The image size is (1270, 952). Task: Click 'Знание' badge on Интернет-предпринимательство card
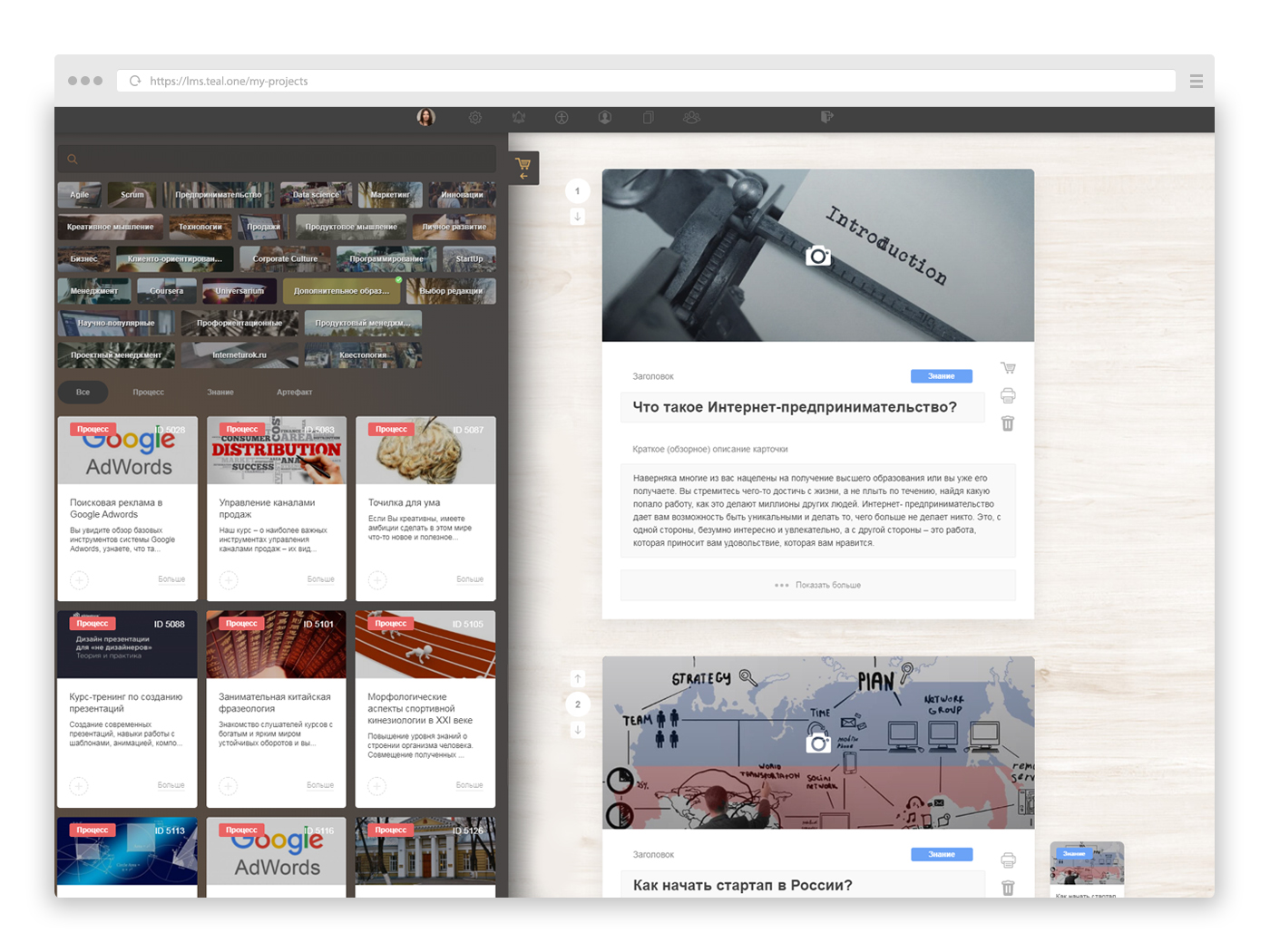[942, 375]
